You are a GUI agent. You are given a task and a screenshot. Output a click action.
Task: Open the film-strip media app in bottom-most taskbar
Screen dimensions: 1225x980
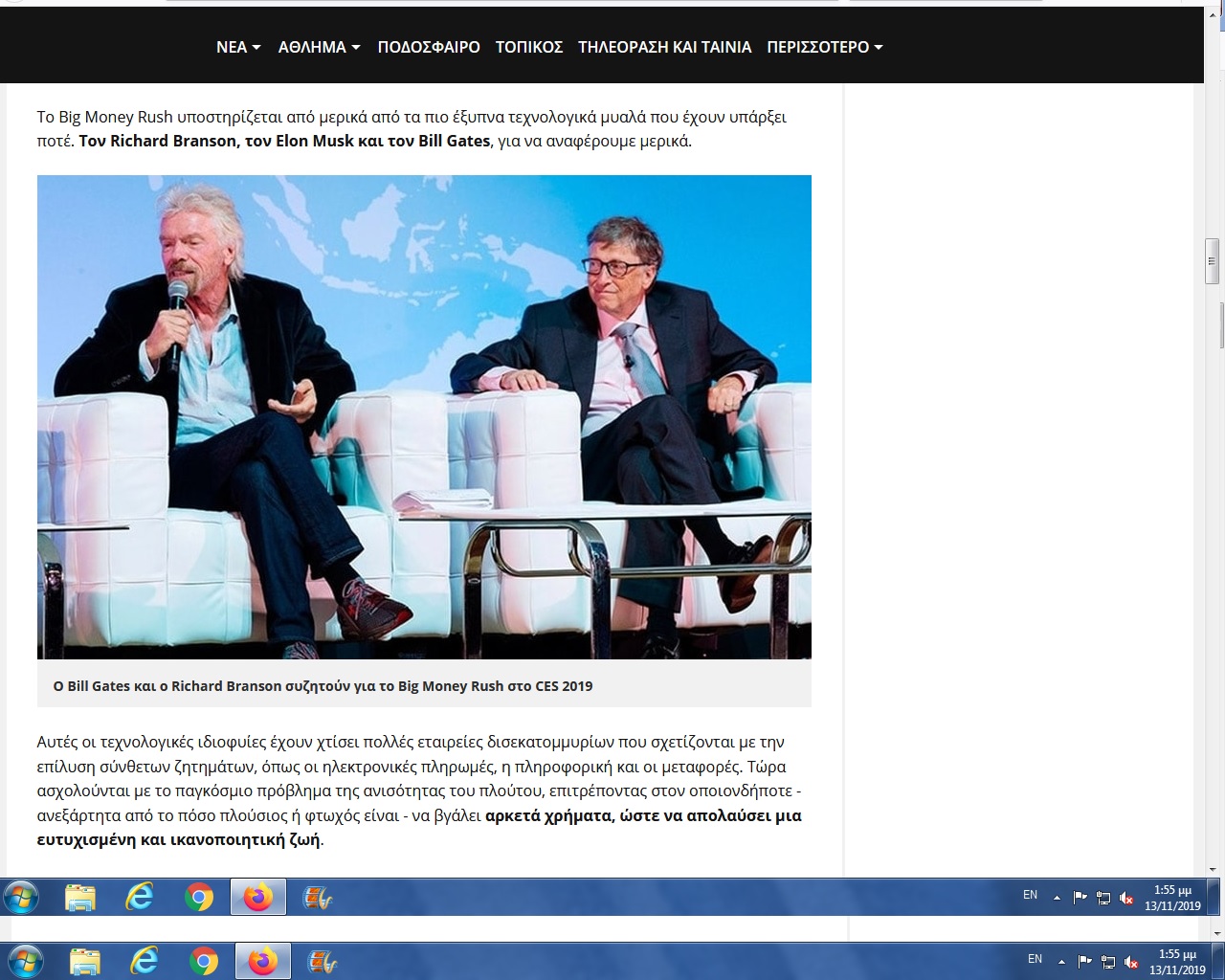[x=322, y=961]
